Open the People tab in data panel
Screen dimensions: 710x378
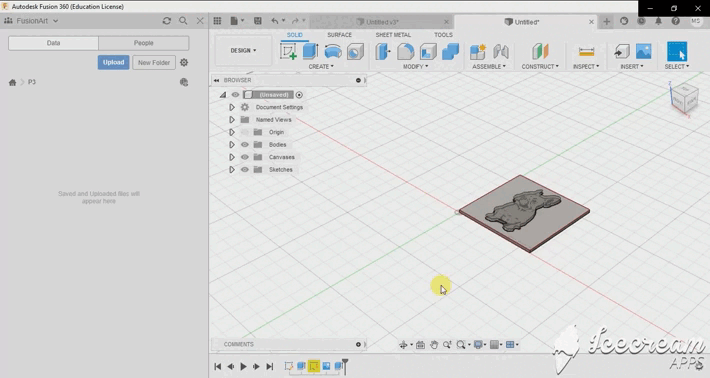click(144, 43)
